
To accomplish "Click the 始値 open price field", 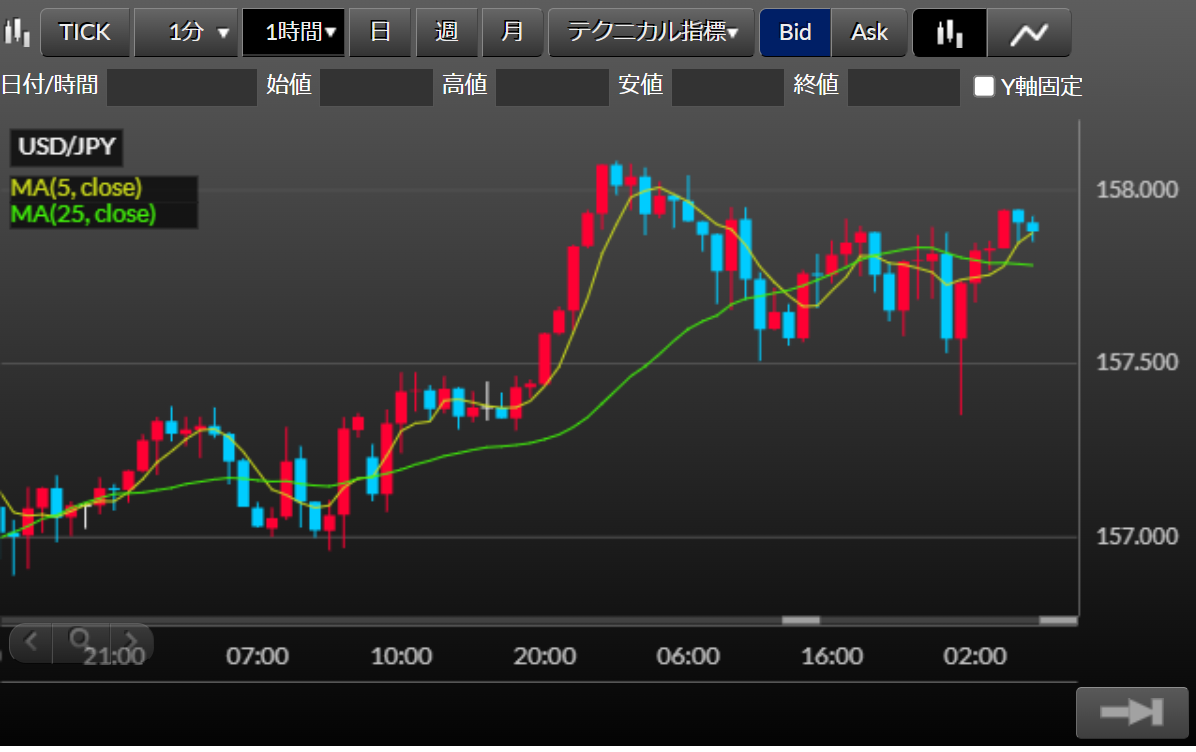I will pos(376,86).
